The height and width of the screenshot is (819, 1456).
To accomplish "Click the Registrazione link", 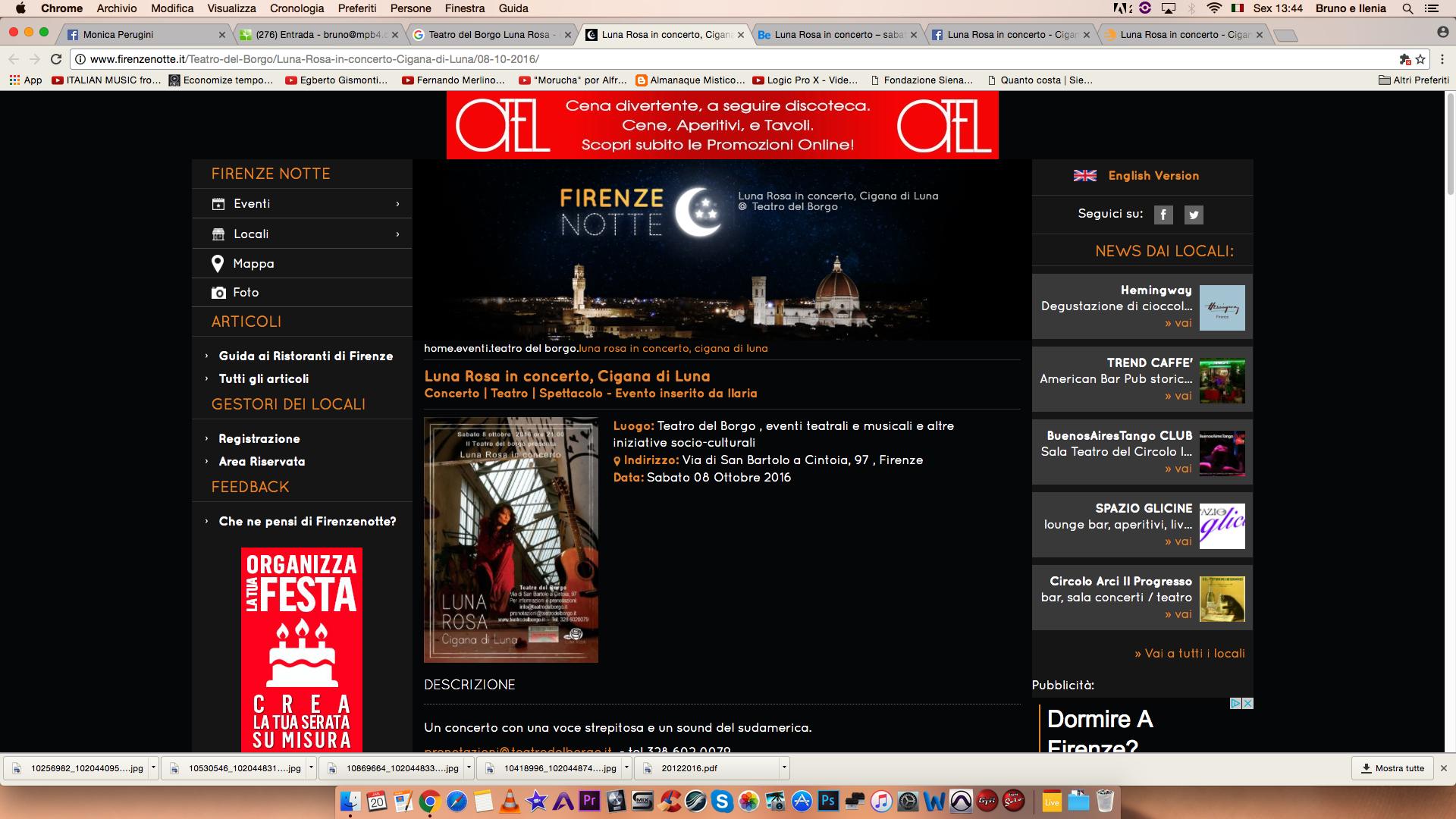I will (259, 438).
